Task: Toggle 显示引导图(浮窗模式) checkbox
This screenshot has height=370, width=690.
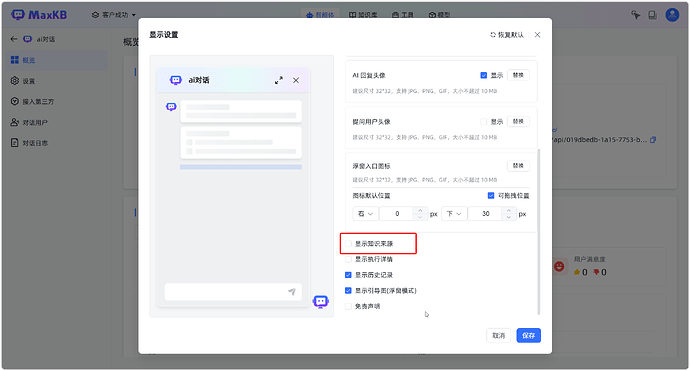Action: click(x=348, y=290)
